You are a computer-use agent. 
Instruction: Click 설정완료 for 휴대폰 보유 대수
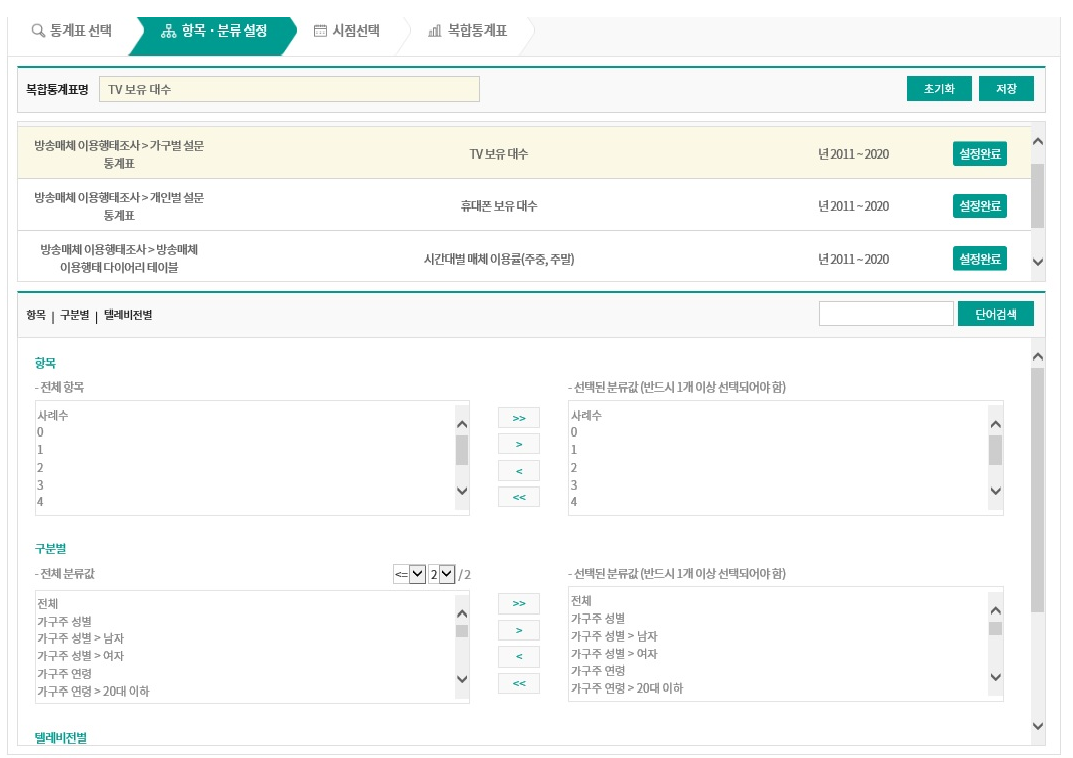point(979,206)
